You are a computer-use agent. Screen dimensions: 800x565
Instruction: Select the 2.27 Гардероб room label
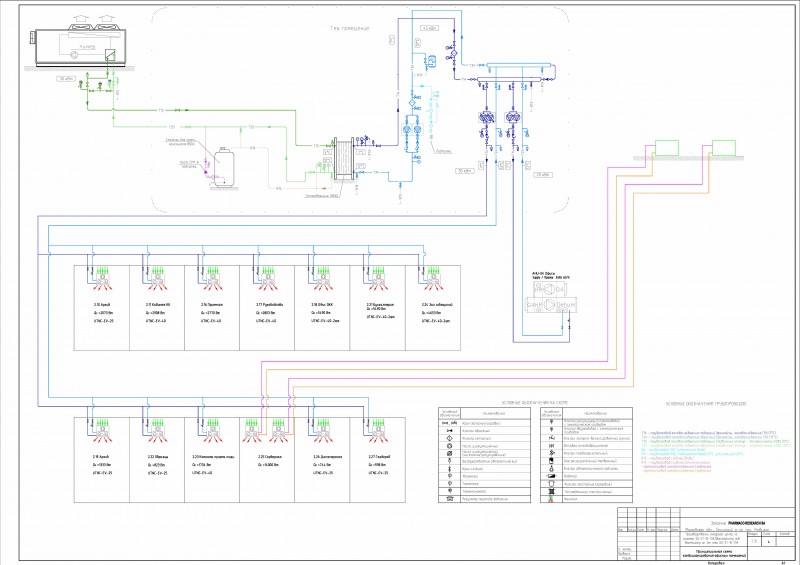pos(379,457)
